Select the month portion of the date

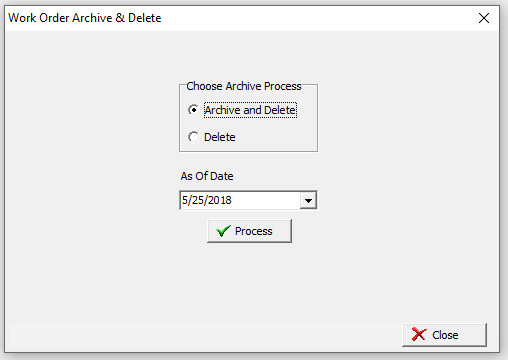coord(185,200)
